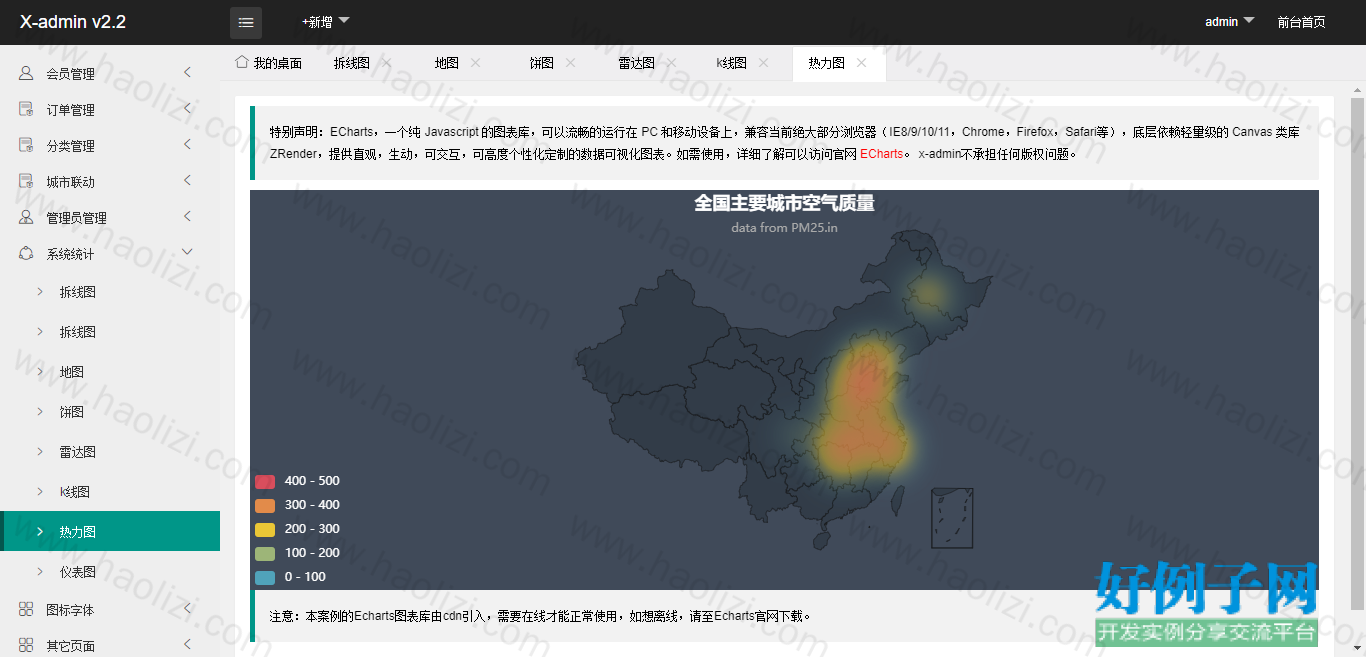Click the subtitle data from PM25.in
The width and height of the screenshot is (1366, 657).
[784, 227]
